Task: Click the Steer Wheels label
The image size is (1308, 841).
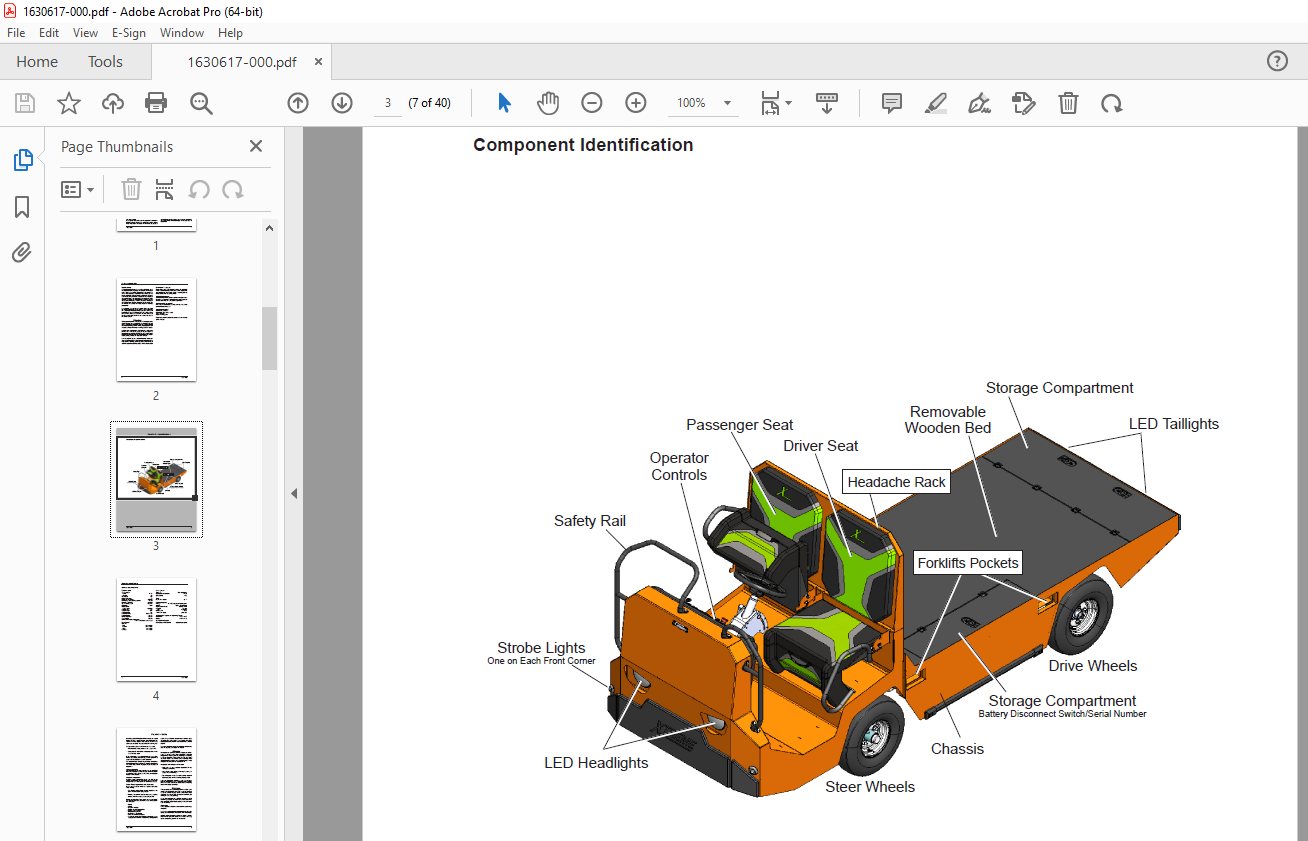Action: click(870, 787)
